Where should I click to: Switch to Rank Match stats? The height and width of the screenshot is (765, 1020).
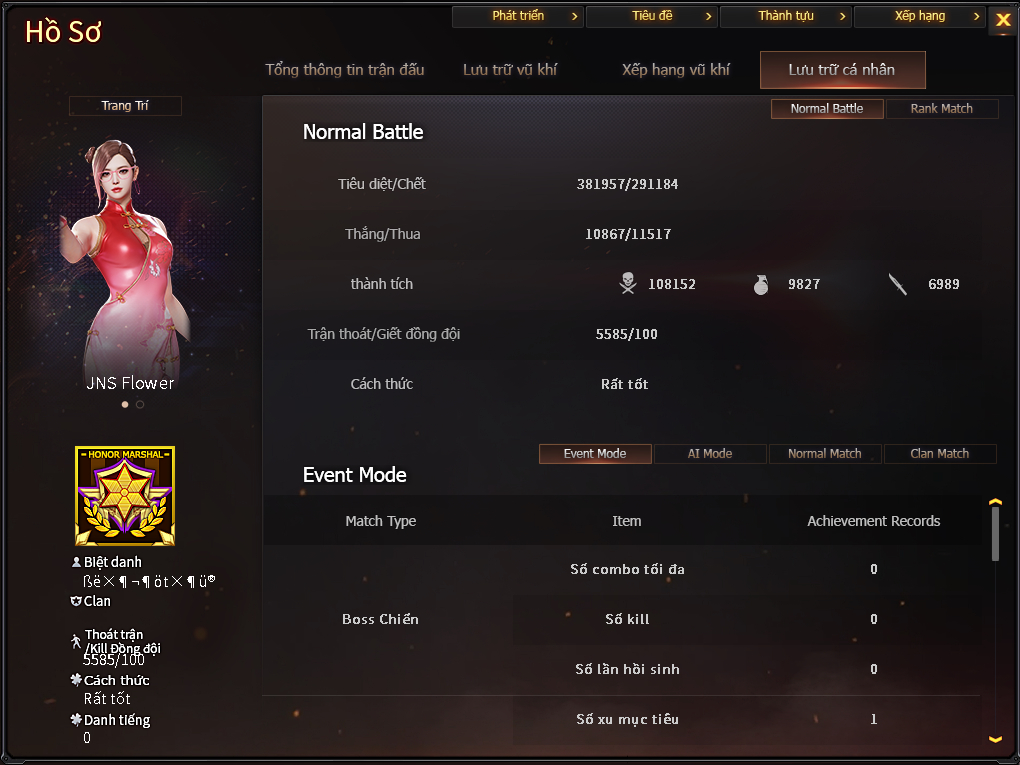[941, 109]
